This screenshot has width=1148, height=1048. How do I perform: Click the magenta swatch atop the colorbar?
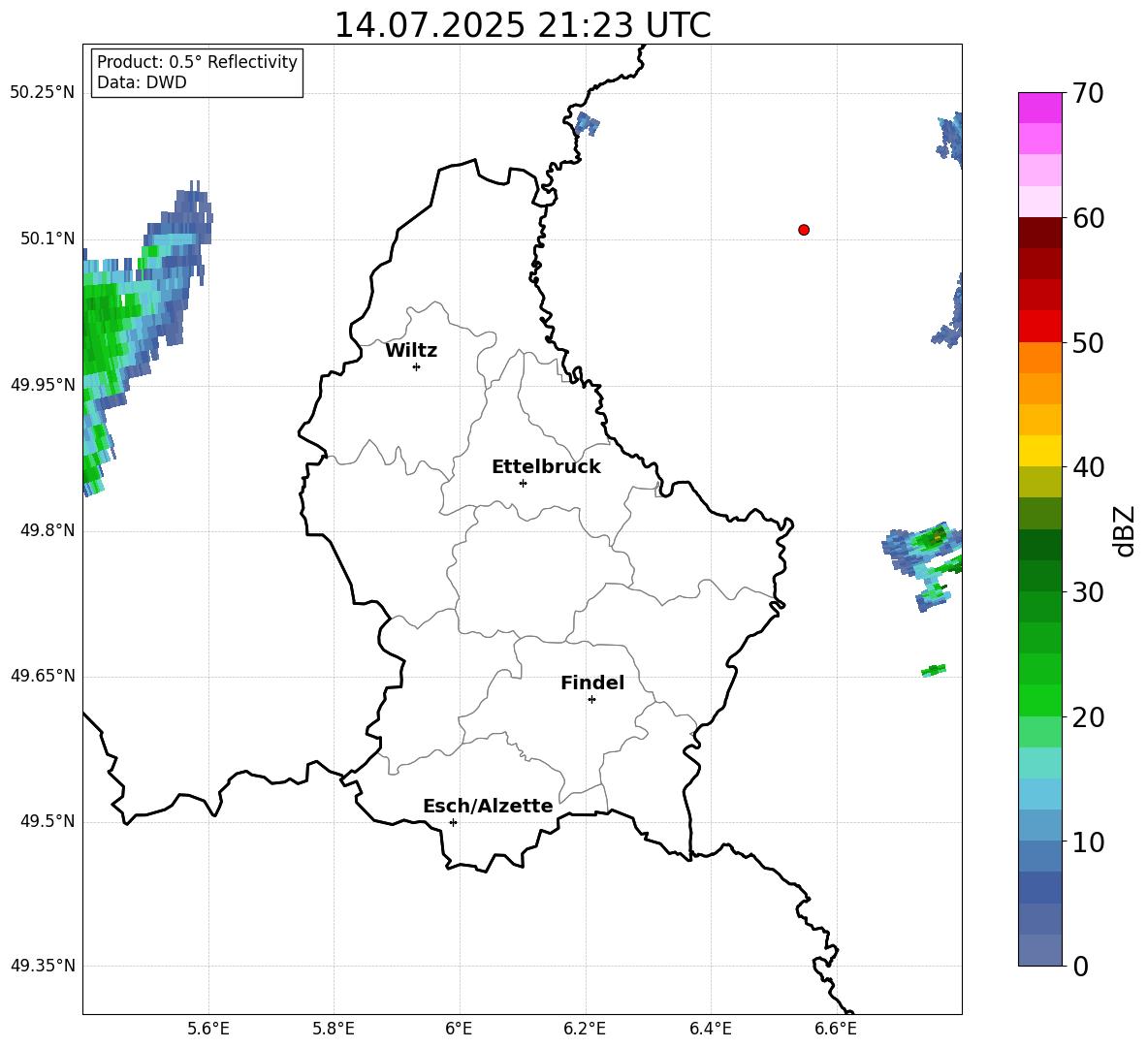[x=1040, y=108]
